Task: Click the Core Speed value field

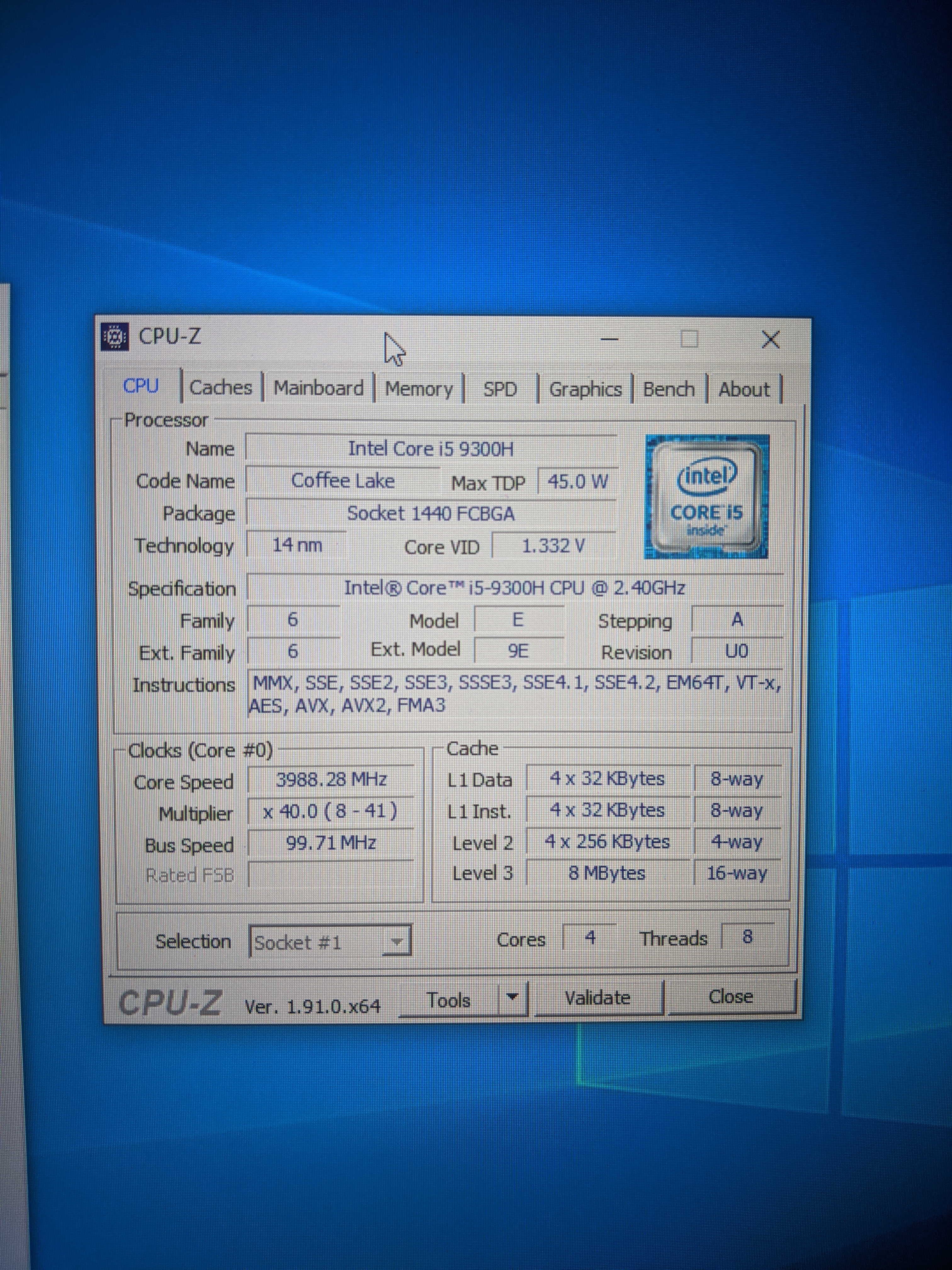Action: click(331, 779)
